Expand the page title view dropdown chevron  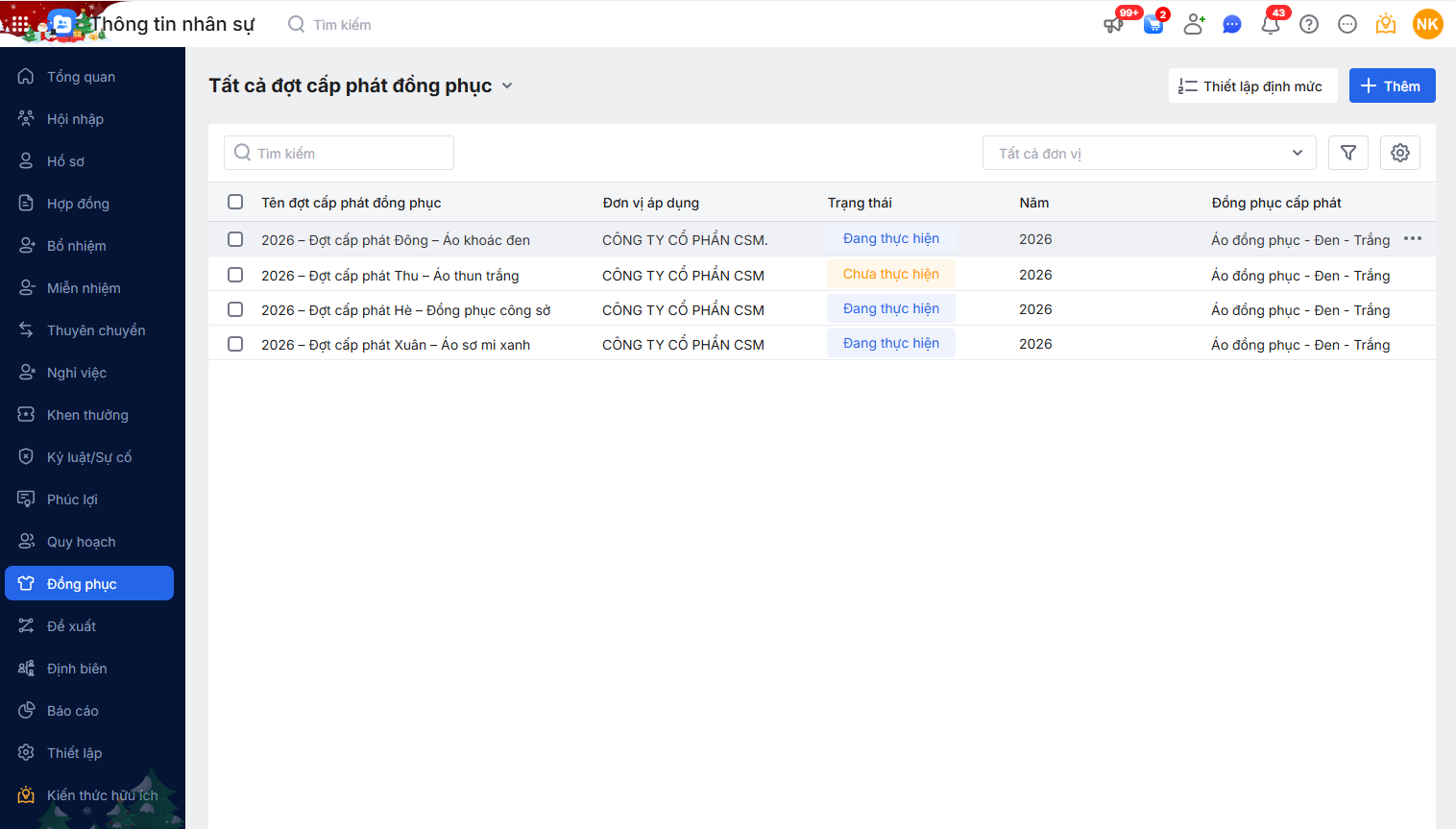click(x=507, y=85)
